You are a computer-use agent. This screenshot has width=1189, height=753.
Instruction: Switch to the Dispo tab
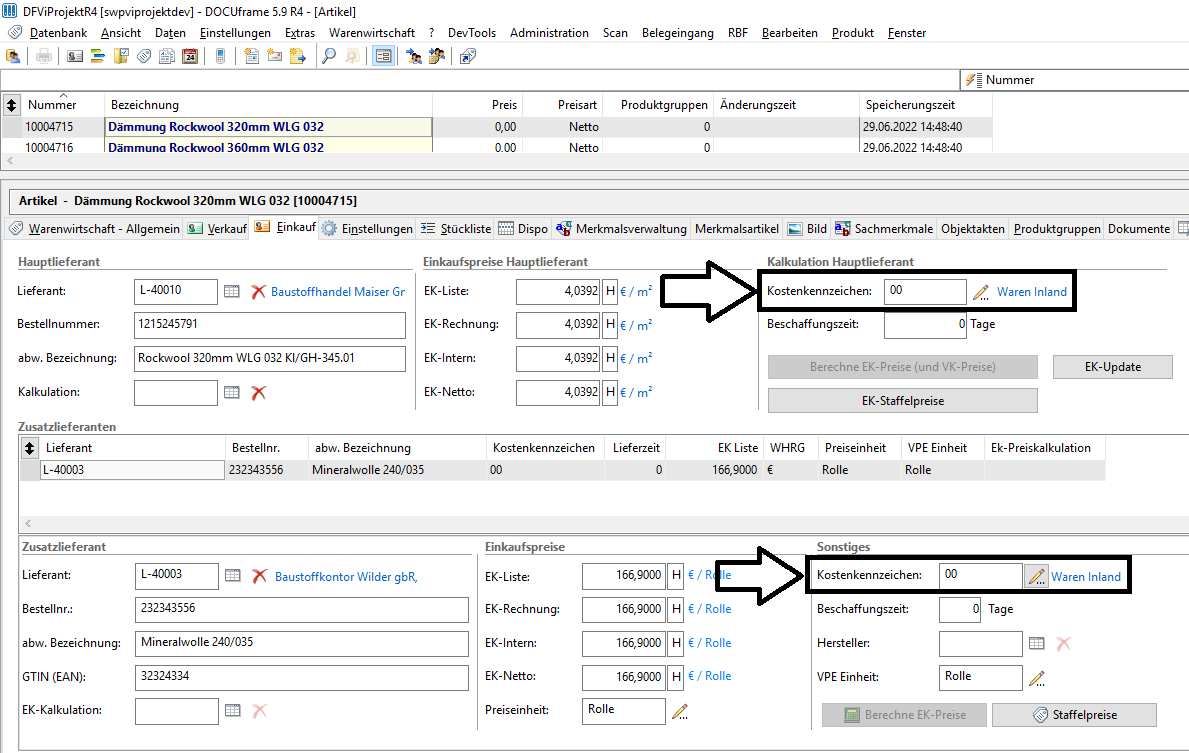tap(522, 228)
